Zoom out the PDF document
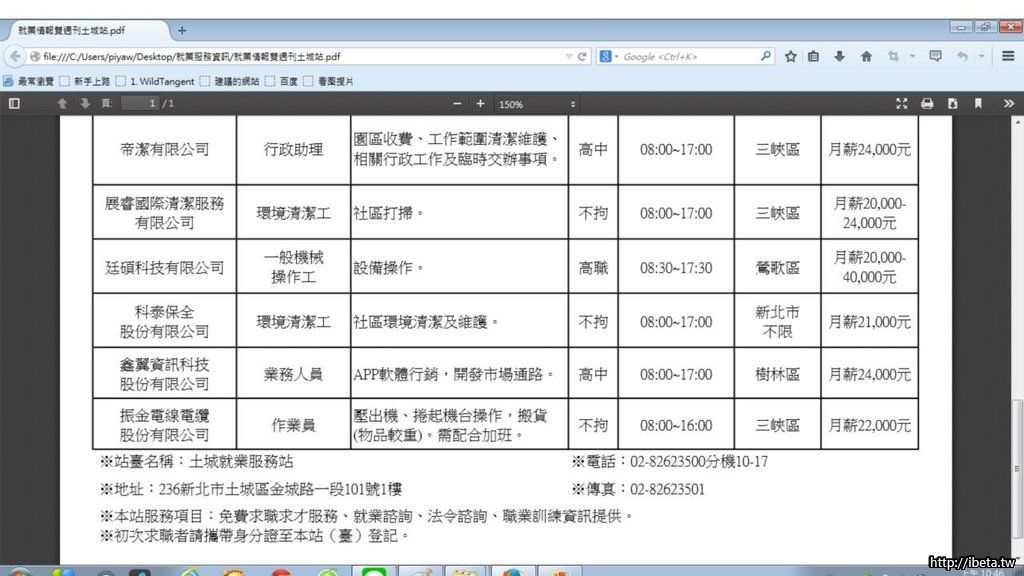This screenshot has width=1024, height=576. click(x=458, y=103)
